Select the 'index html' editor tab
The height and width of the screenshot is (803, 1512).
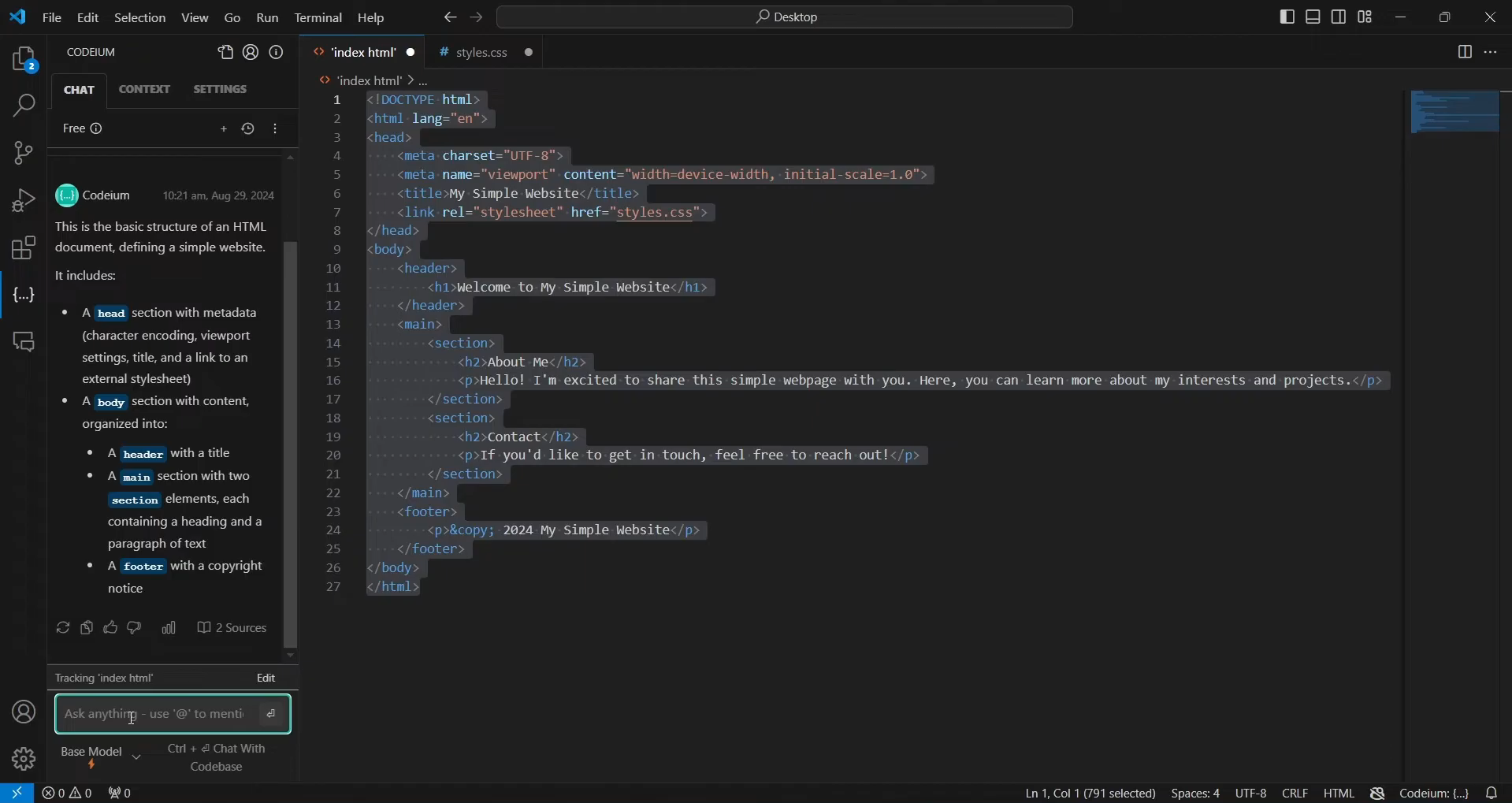point(364,53)
